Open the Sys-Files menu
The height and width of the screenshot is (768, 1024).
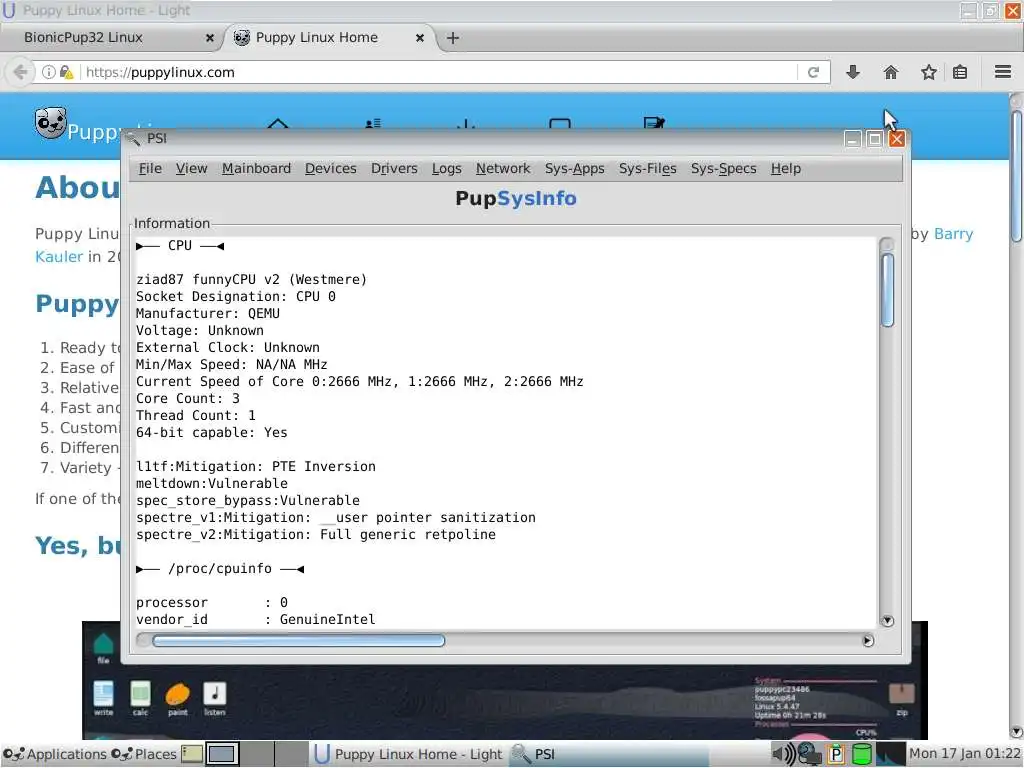tap(647, 168)
